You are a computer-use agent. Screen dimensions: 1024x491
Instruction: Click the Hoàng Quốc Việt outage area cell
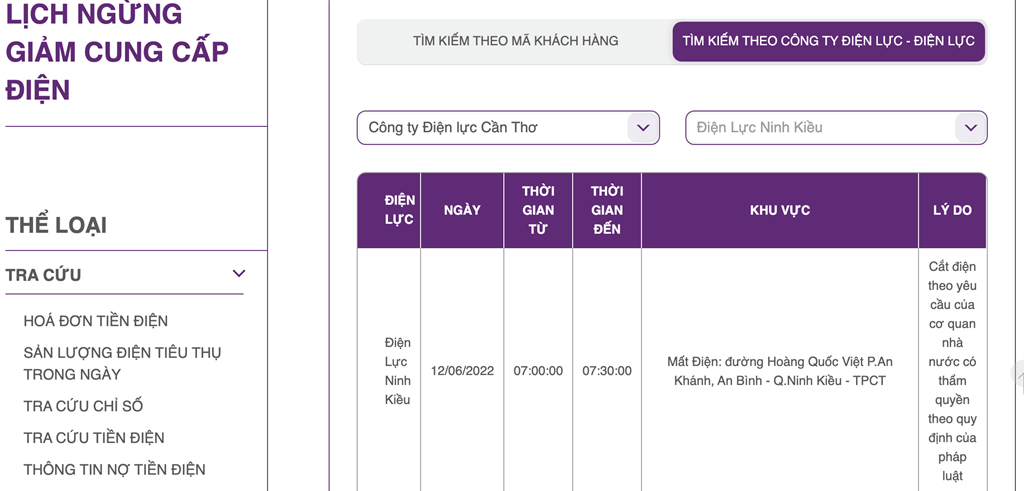click(x=780, y=371)
